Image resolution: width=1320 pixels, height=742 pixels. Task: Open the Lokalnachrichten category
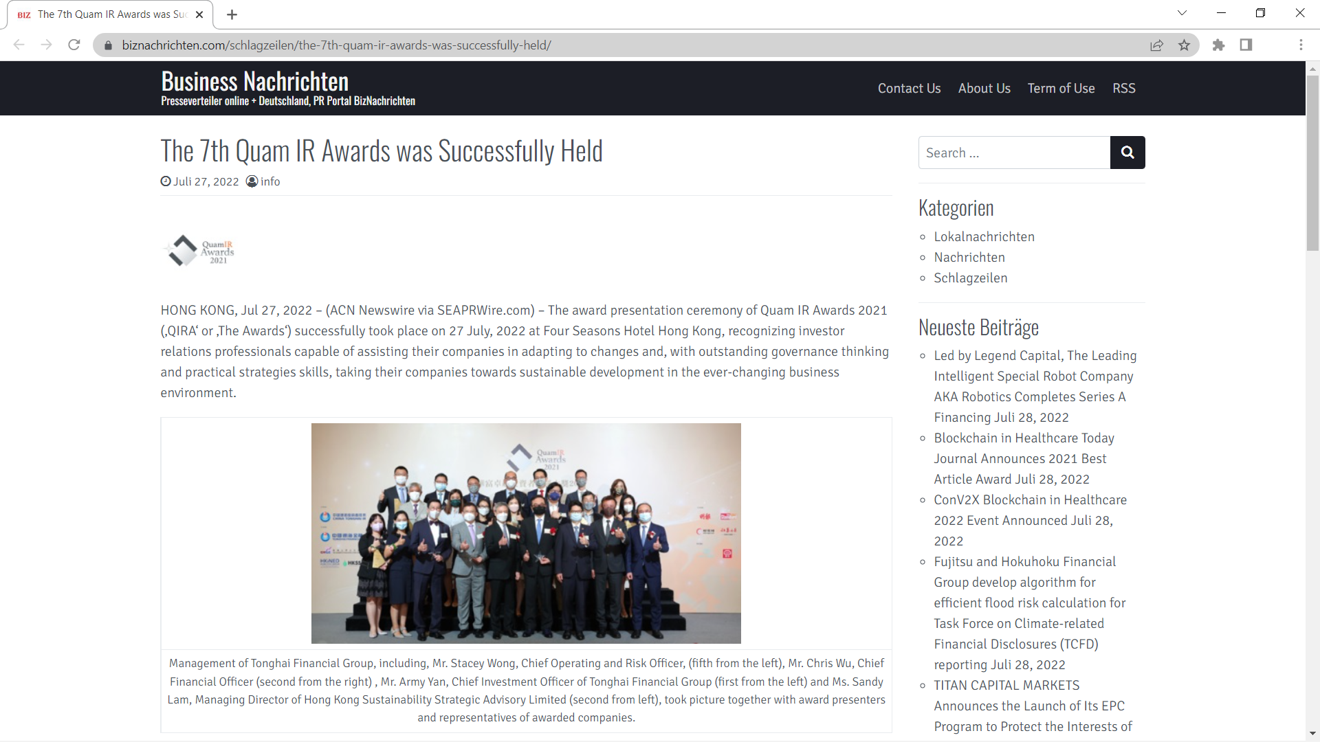coord(984,237)
